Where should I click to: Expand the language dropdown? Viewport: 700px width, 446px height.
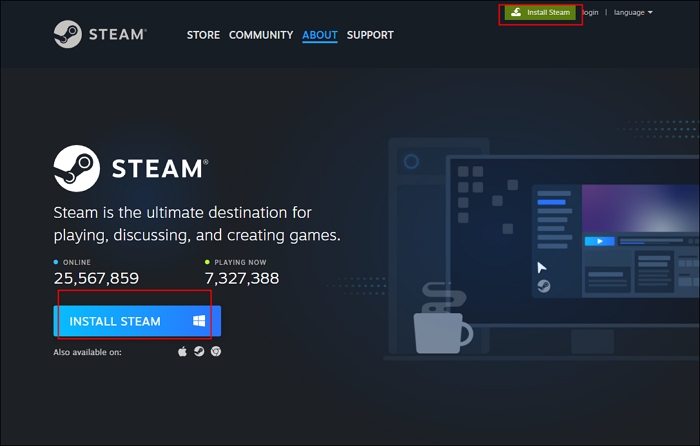(633, 13)
